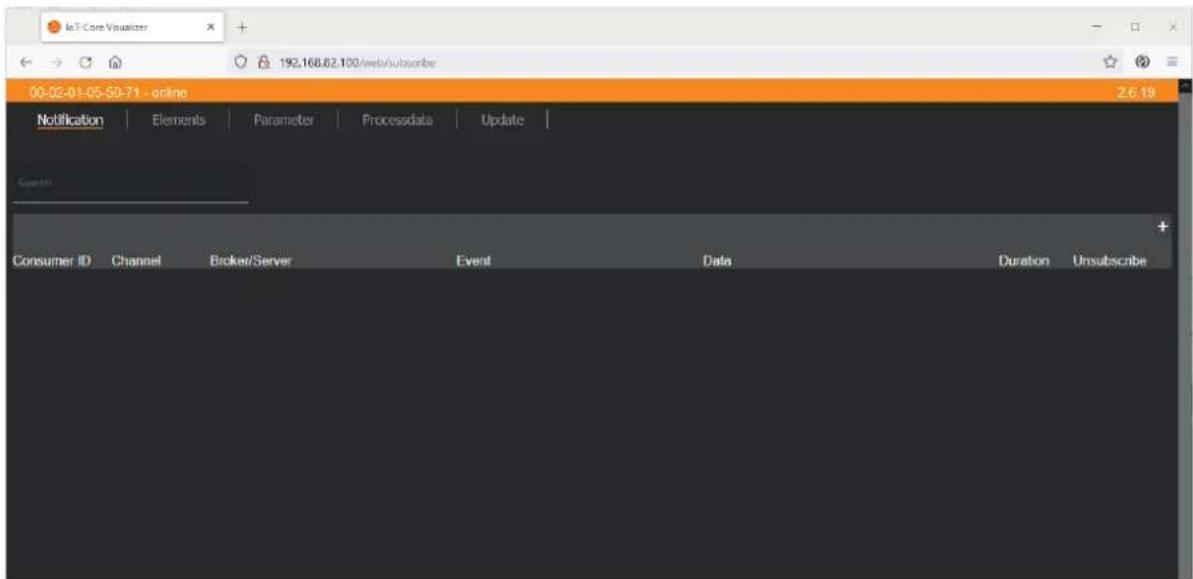The height and width of the screenshot is (579, 1193).
Task: Click the Event column header
Action: coord(472,261)
